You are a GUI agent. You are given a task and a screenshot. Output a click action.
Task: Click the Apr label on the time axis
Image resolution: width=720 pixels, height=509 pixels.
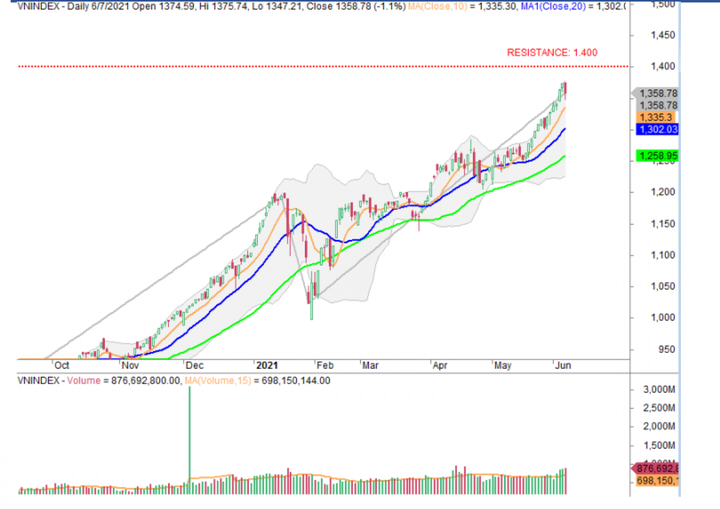point(438,366)
